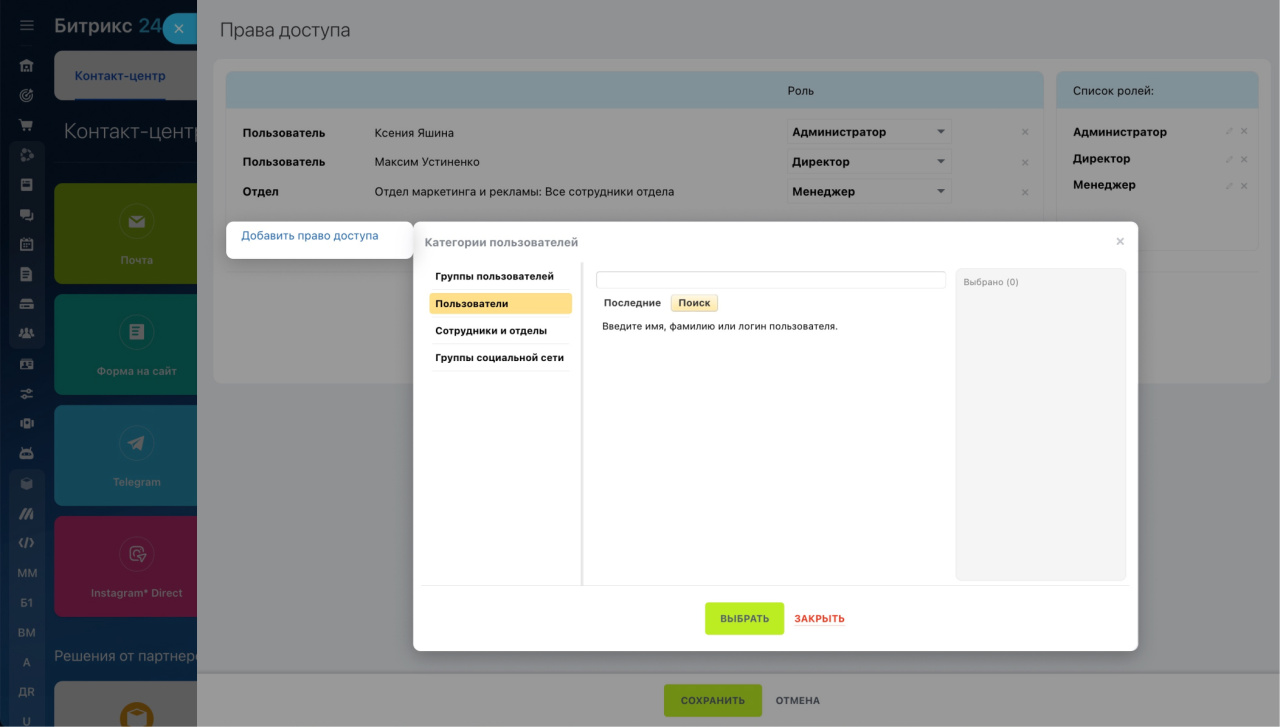Close the slider panel with blue X

pyautogui.click(x=178, y=29)
